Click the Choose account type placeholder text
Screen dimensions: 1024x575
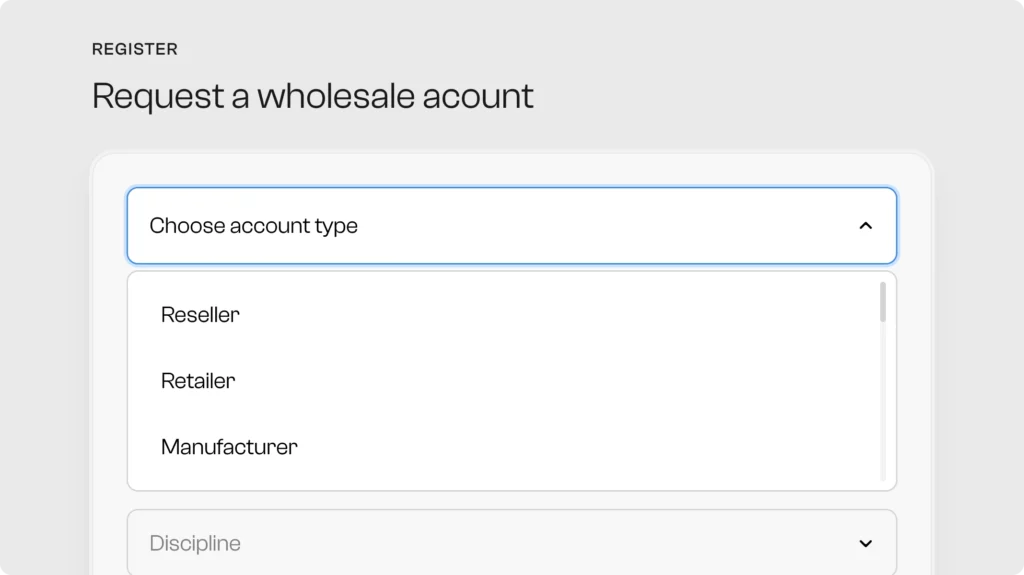point(253,226)
